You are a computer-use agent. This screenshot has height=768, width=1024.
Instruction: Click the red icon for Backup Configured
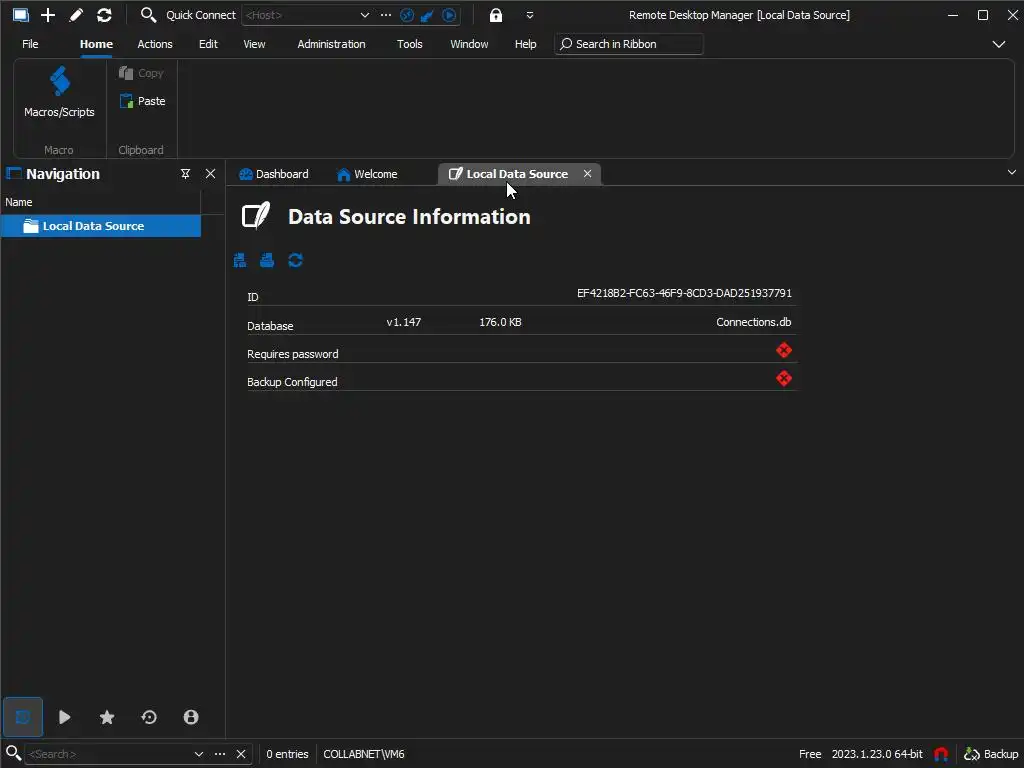click(784, 379)
